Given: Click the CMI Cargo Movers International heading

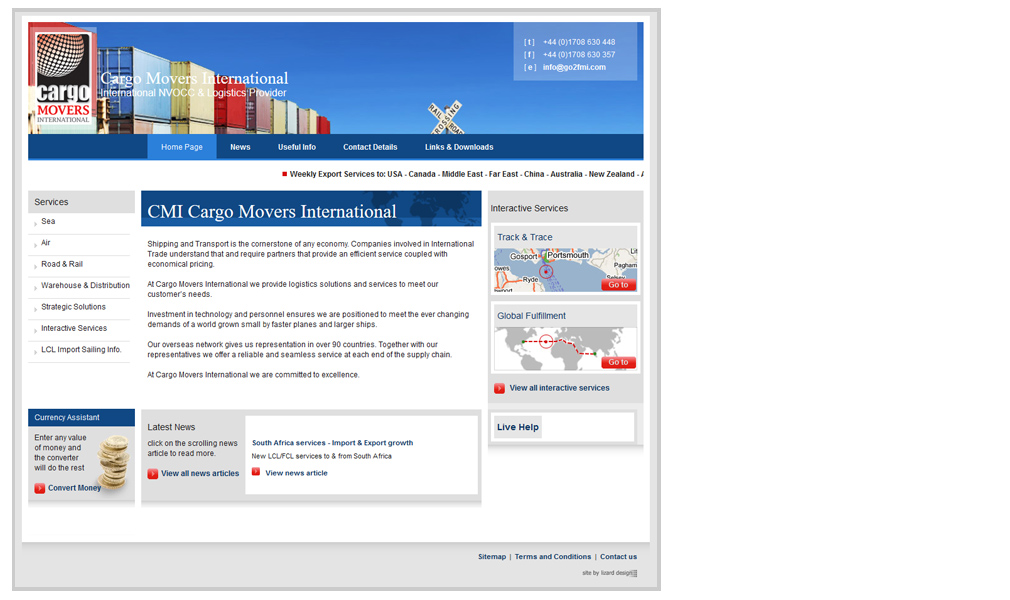Looking at the screenshot, I should click(x=272, y=211).
